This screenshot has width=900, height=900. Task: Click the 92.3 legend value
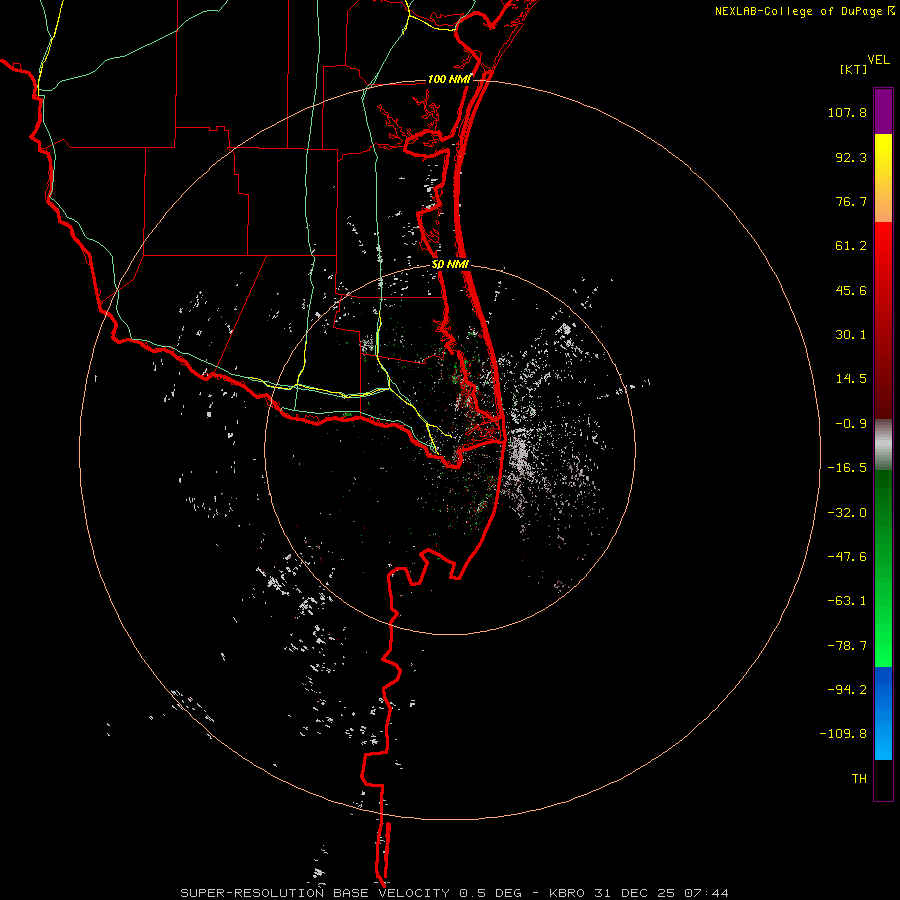click(851, 157)
